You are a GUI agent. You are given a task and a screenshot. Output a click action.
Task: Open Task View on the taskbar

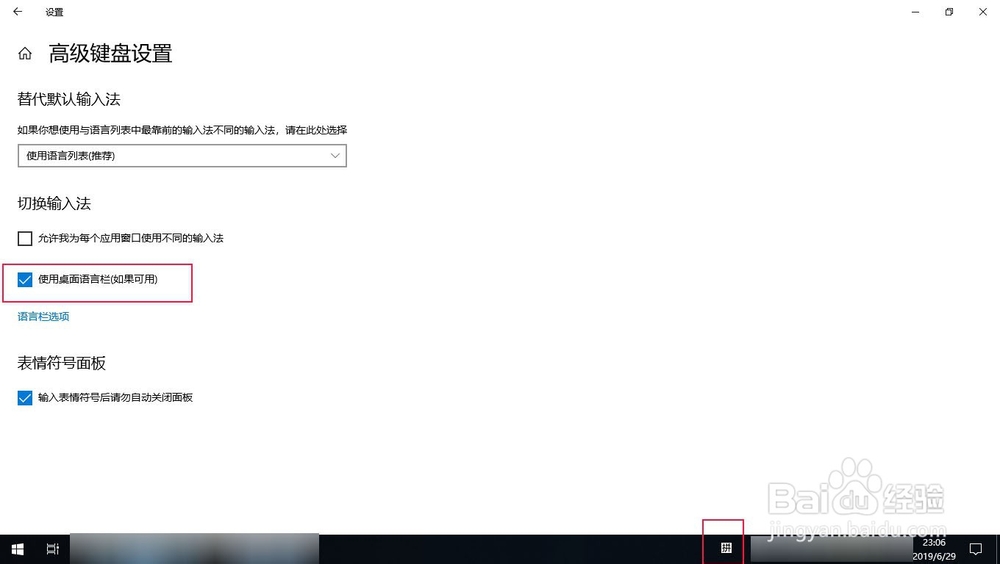click(53, 549)
